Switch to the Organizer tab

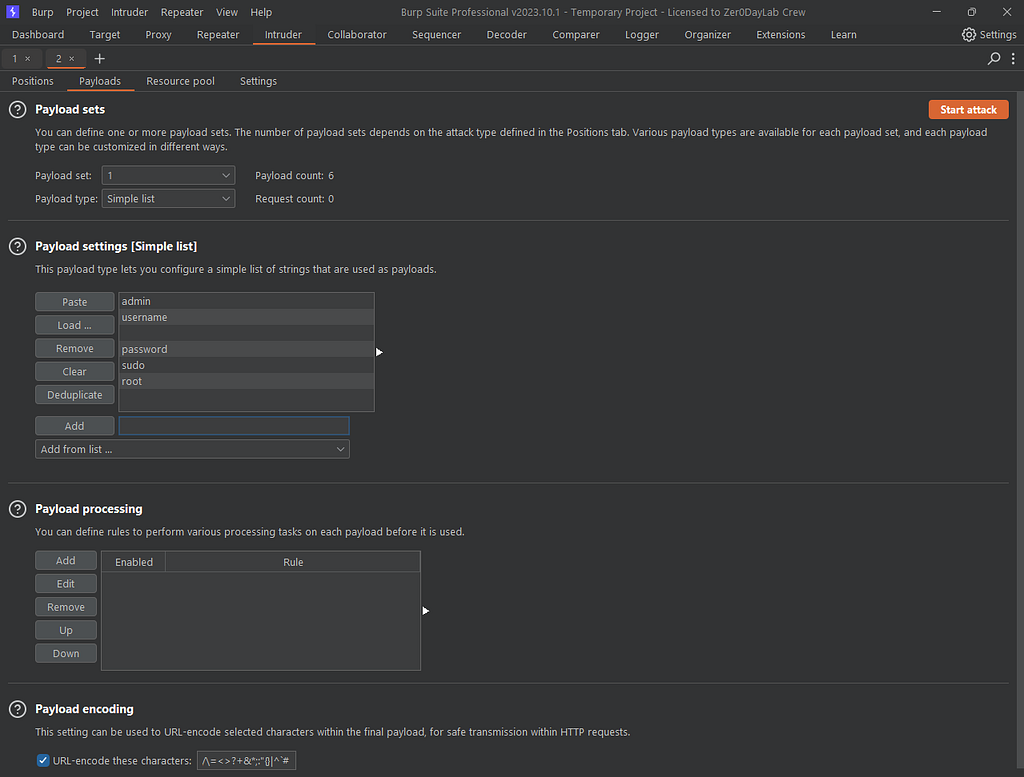point(708,35)
